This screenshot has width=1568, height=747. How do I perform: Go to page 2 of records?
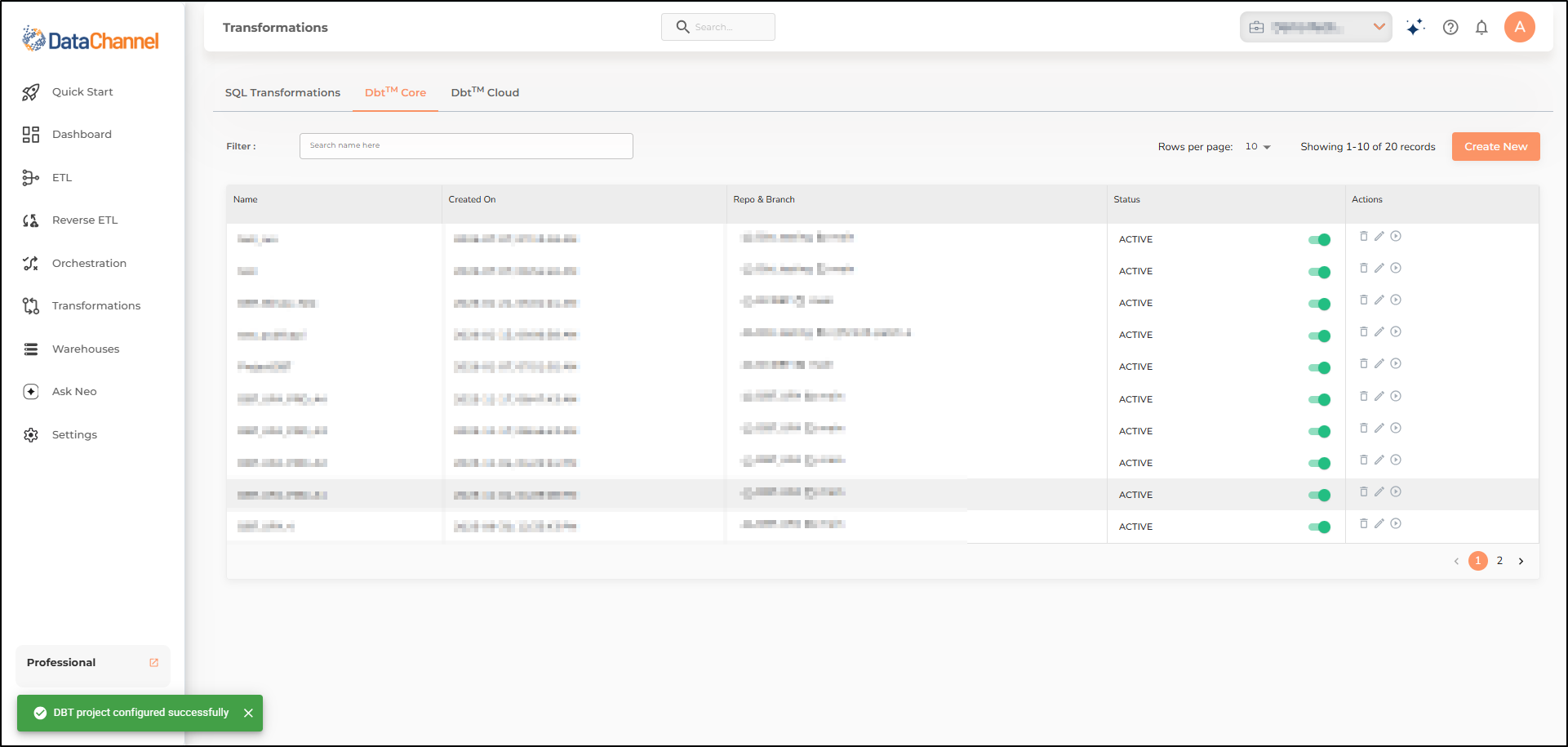click(1499, 561)
